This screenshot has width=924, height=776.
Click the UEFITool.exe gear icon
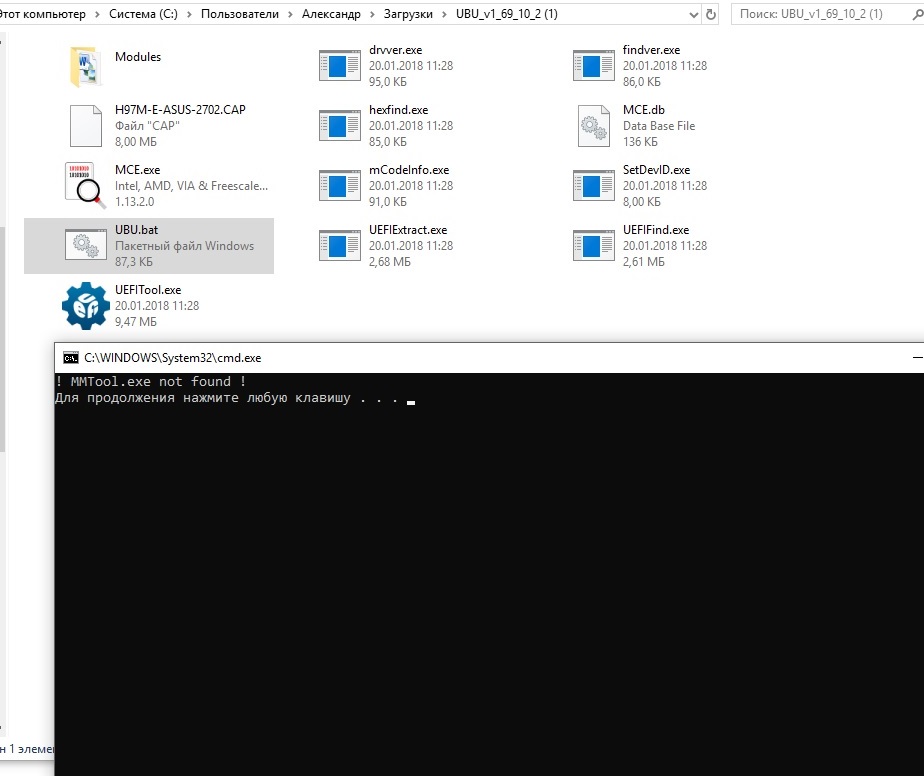(85, 305)
